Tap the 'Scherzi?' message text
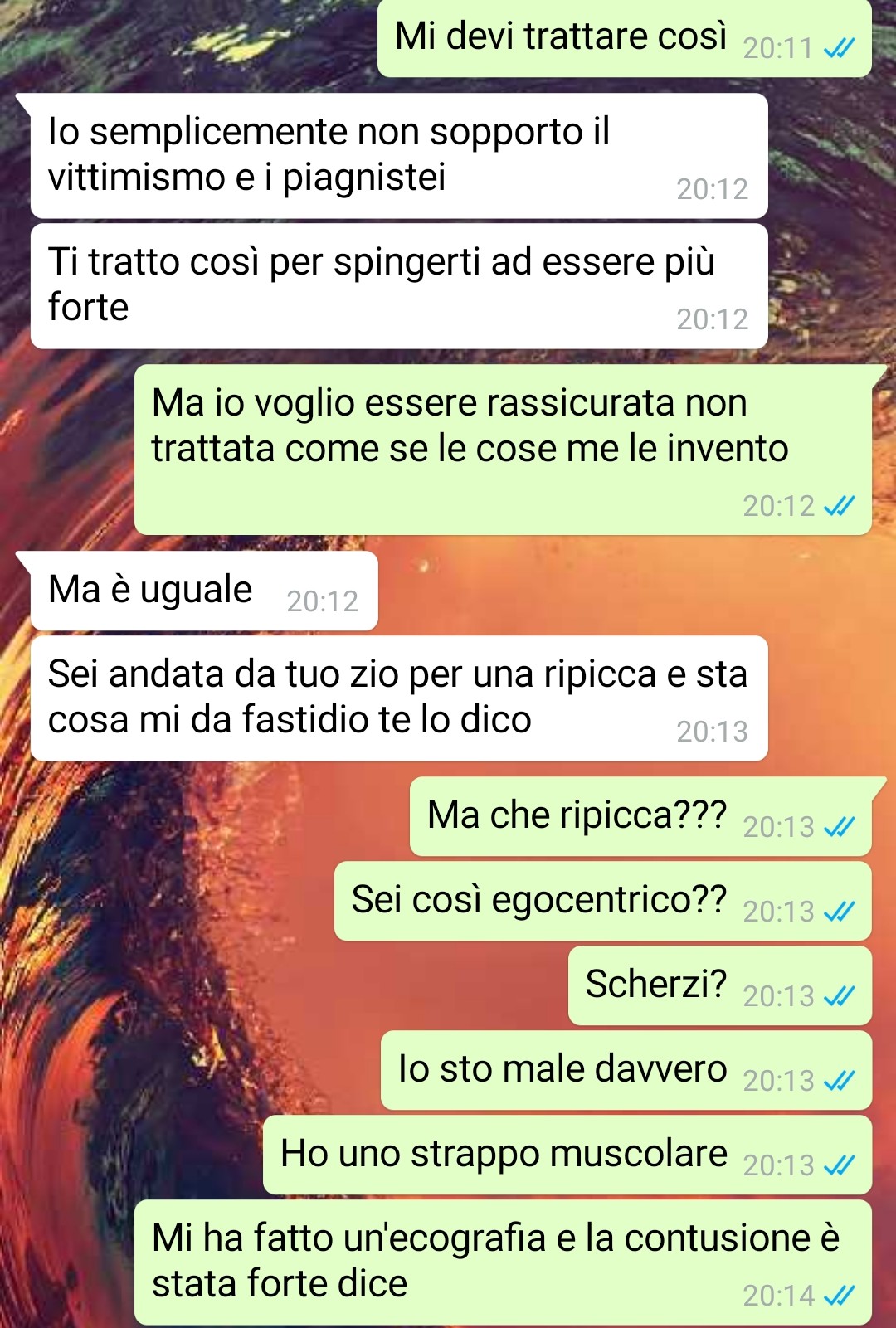Viewport: 896px width, 1328px height. coord(656,985)
